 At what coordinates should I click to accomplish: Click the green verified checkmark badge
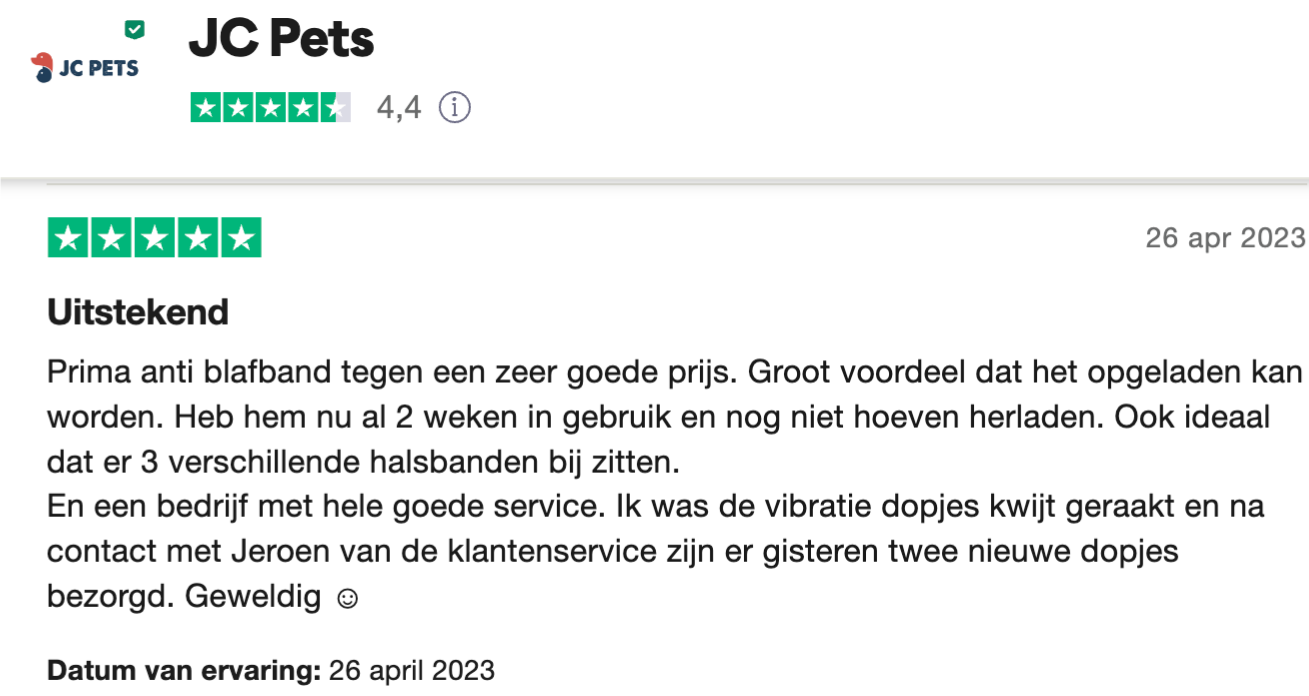(x=134, y=30)
